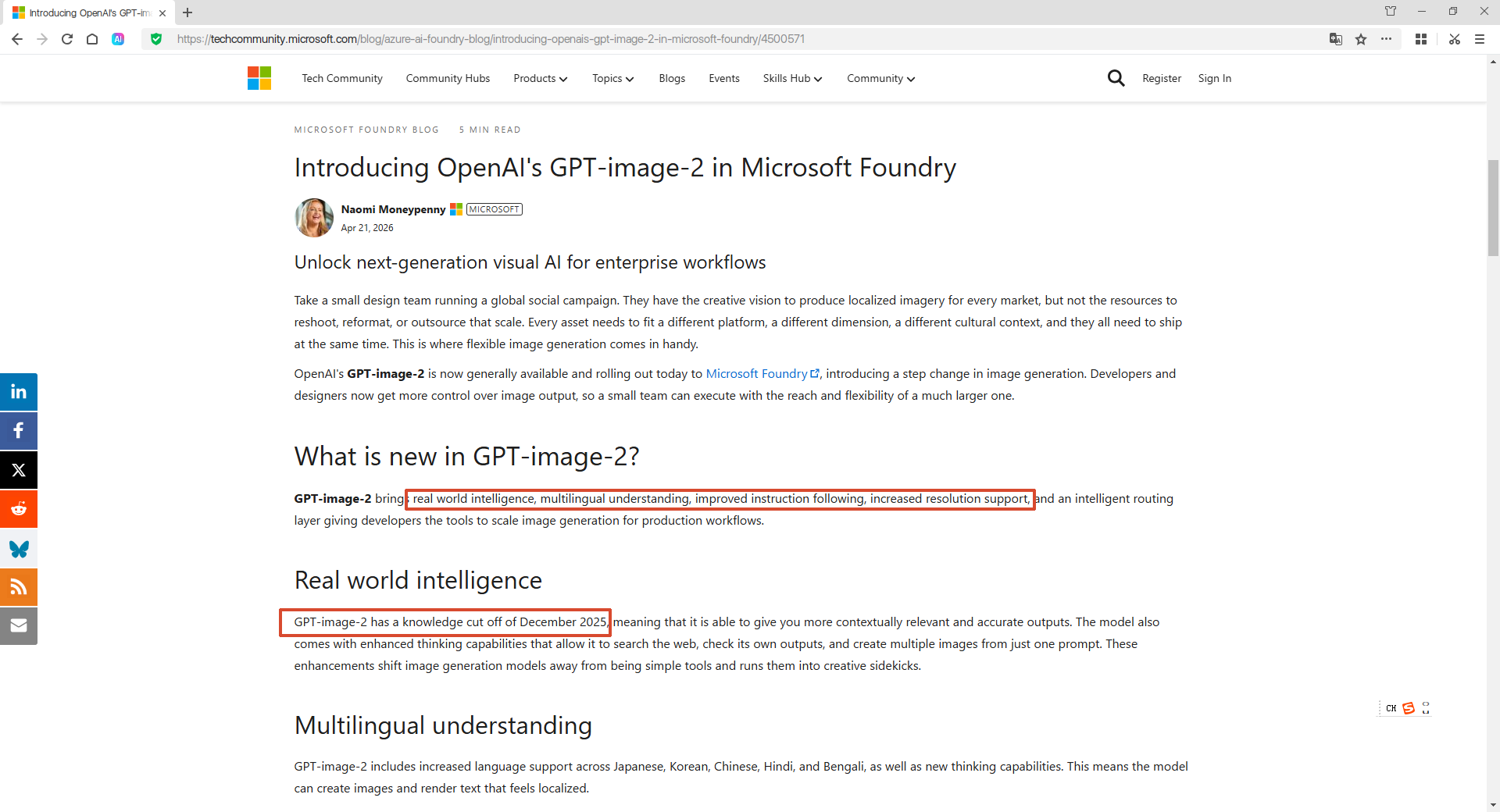Open the RSS feed icon
Image resolution: width=1500 pixels, height=812 pixels.
(19, 587)
